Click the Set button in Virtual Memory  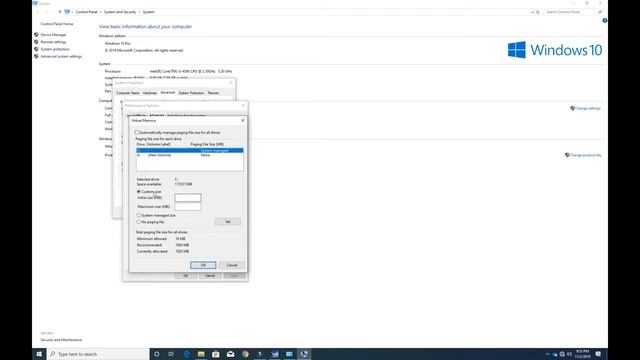228,222
